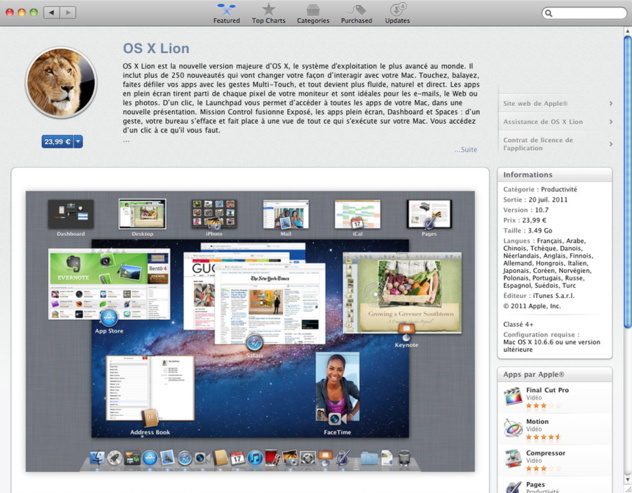Click Dashboard space thumbnail in the screenshot
This screenshot has width=632, height=493.
tap(71, 214)
